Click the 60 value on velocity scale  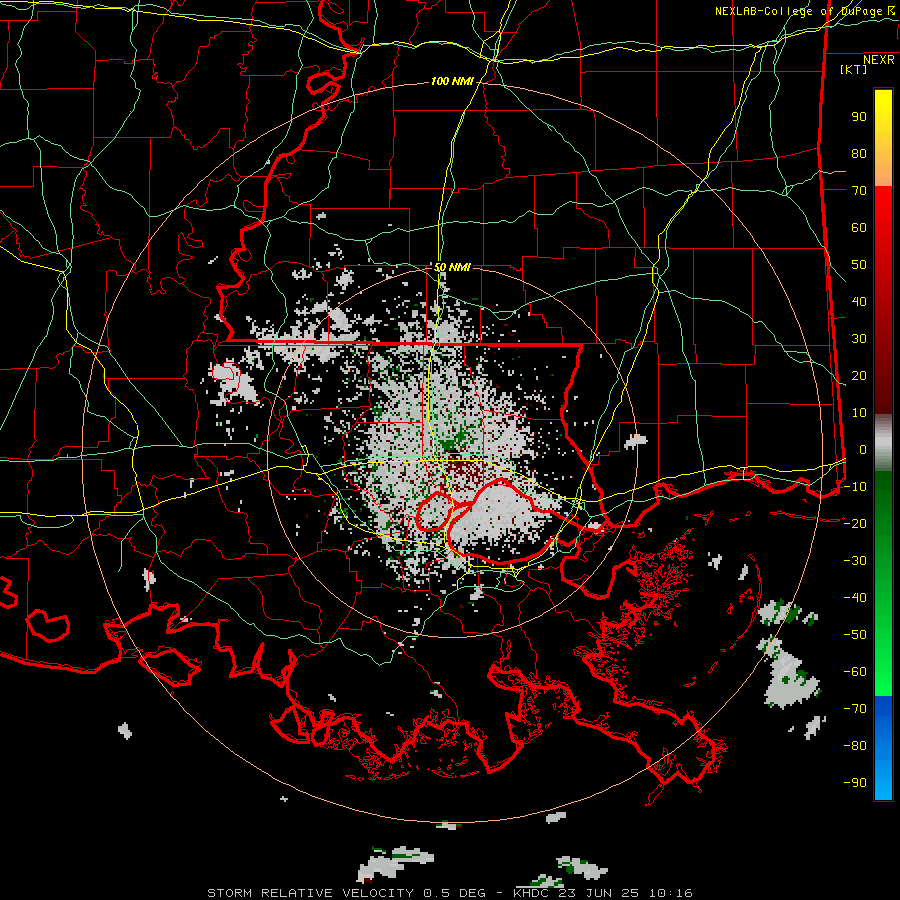coord(859,228)
